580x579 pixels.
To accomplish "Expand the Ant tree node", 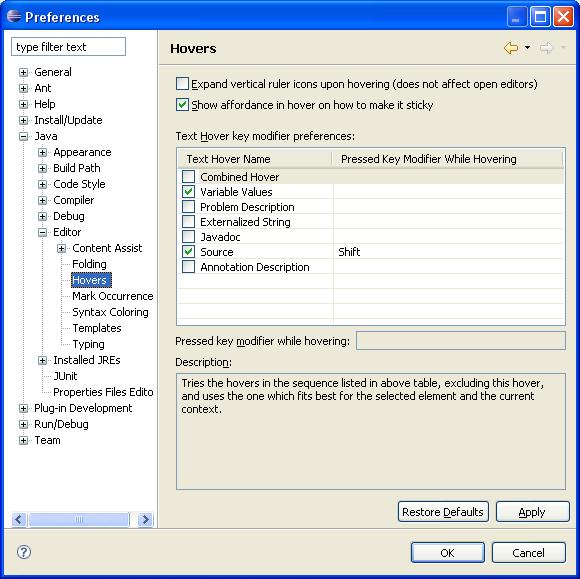I will [x=23, y=88].
